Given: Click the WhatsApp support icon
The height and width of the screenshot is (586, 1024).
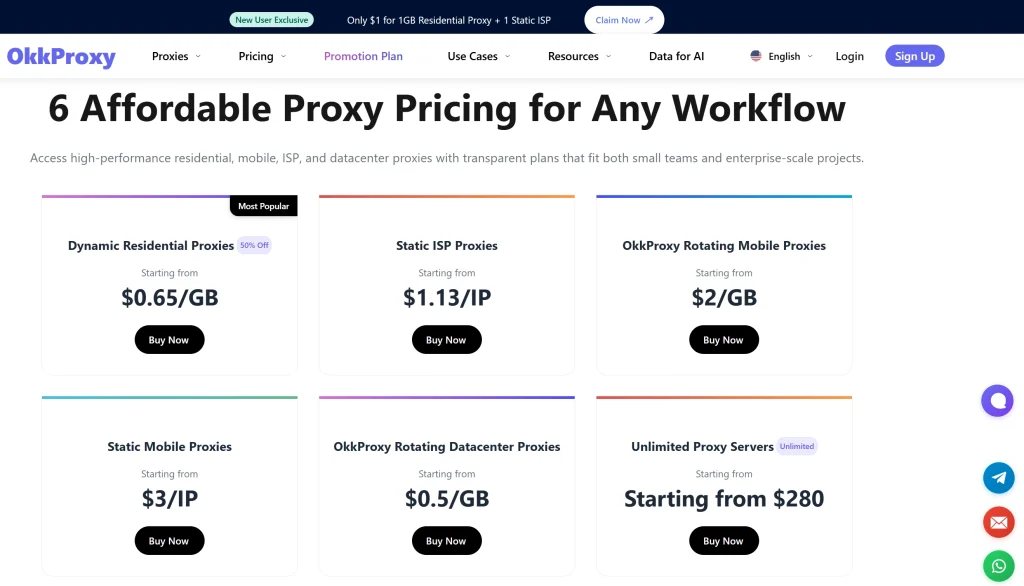Looking at the screenshot, I should click(x=998, y=565).
